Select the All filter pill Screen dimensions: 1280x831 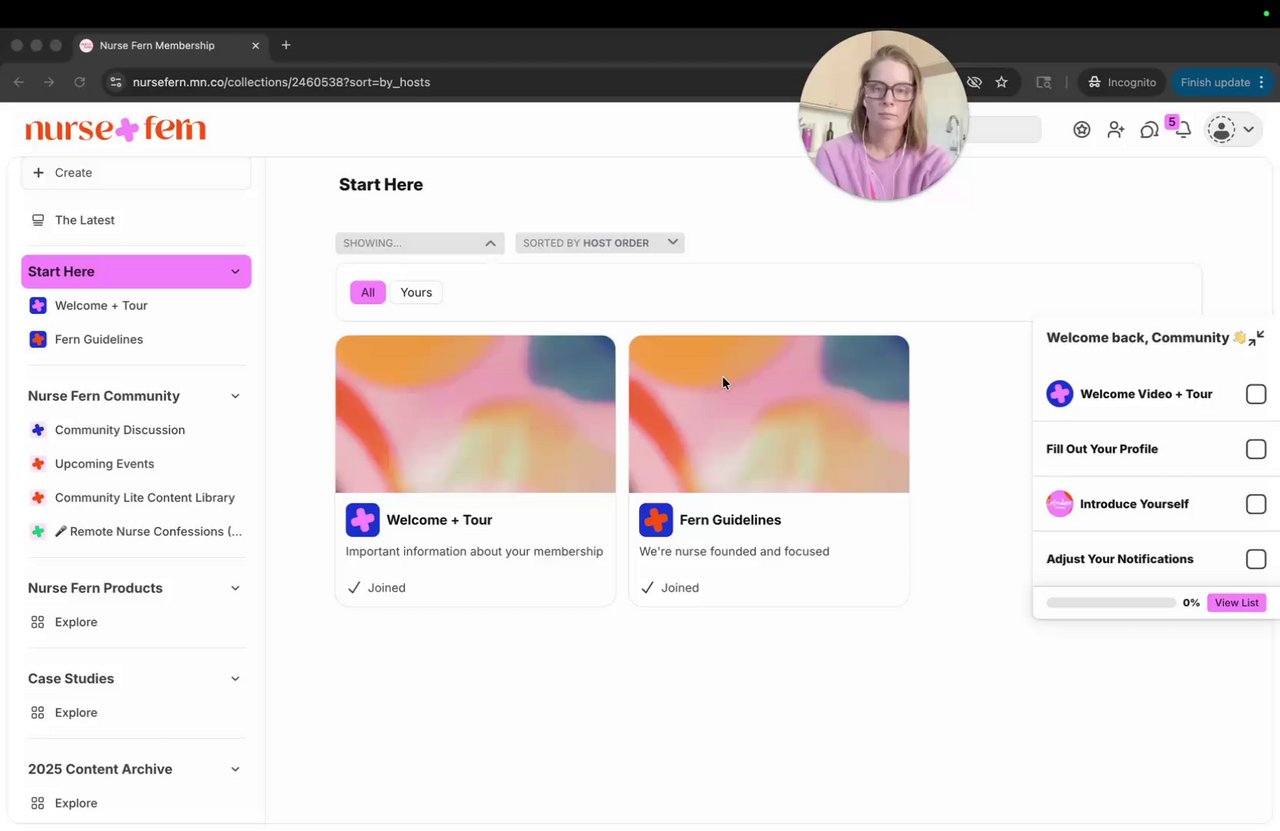[368, 292]
